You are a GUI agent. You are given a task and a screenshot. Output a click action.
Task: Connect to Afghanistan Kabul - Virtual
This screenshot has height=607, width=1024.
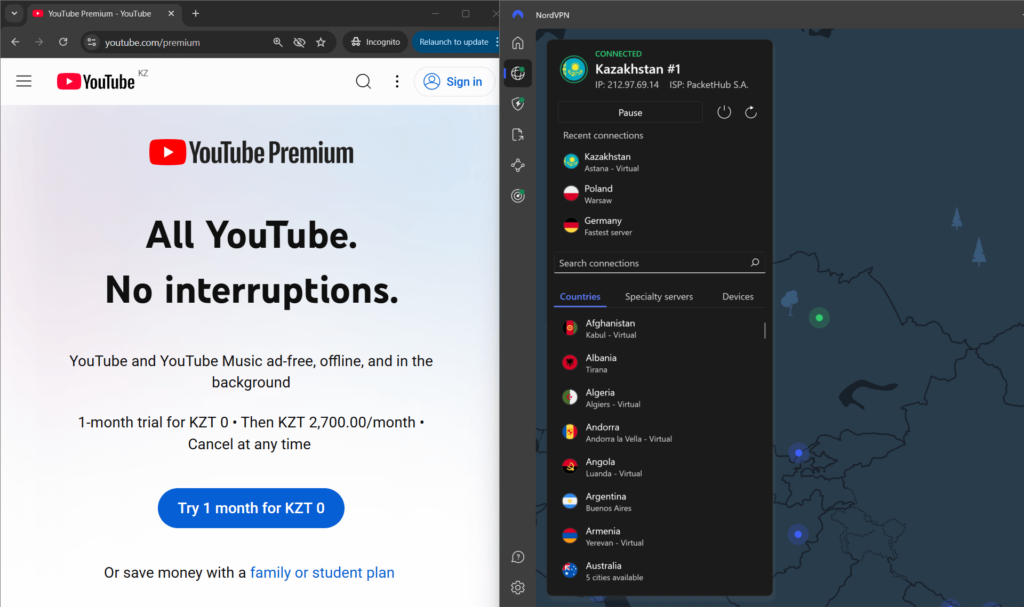click(x=658, y=329)
